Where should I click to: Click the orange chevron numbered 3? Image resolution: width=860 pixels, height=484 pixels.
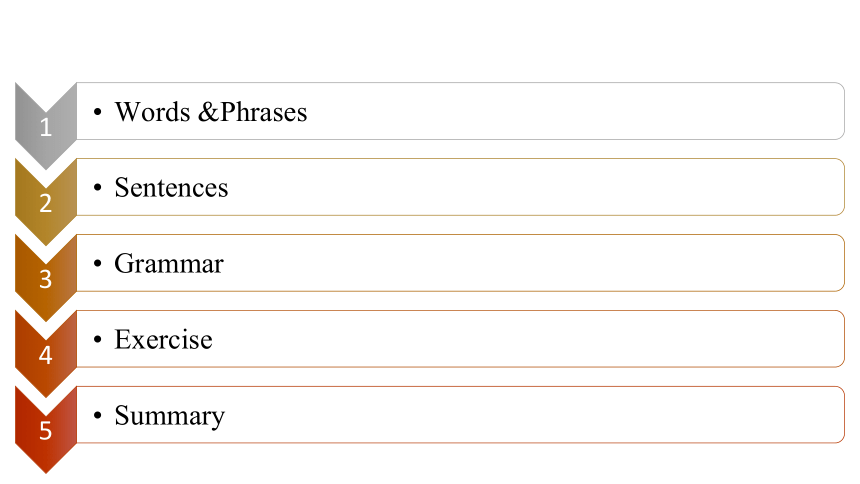46,279
